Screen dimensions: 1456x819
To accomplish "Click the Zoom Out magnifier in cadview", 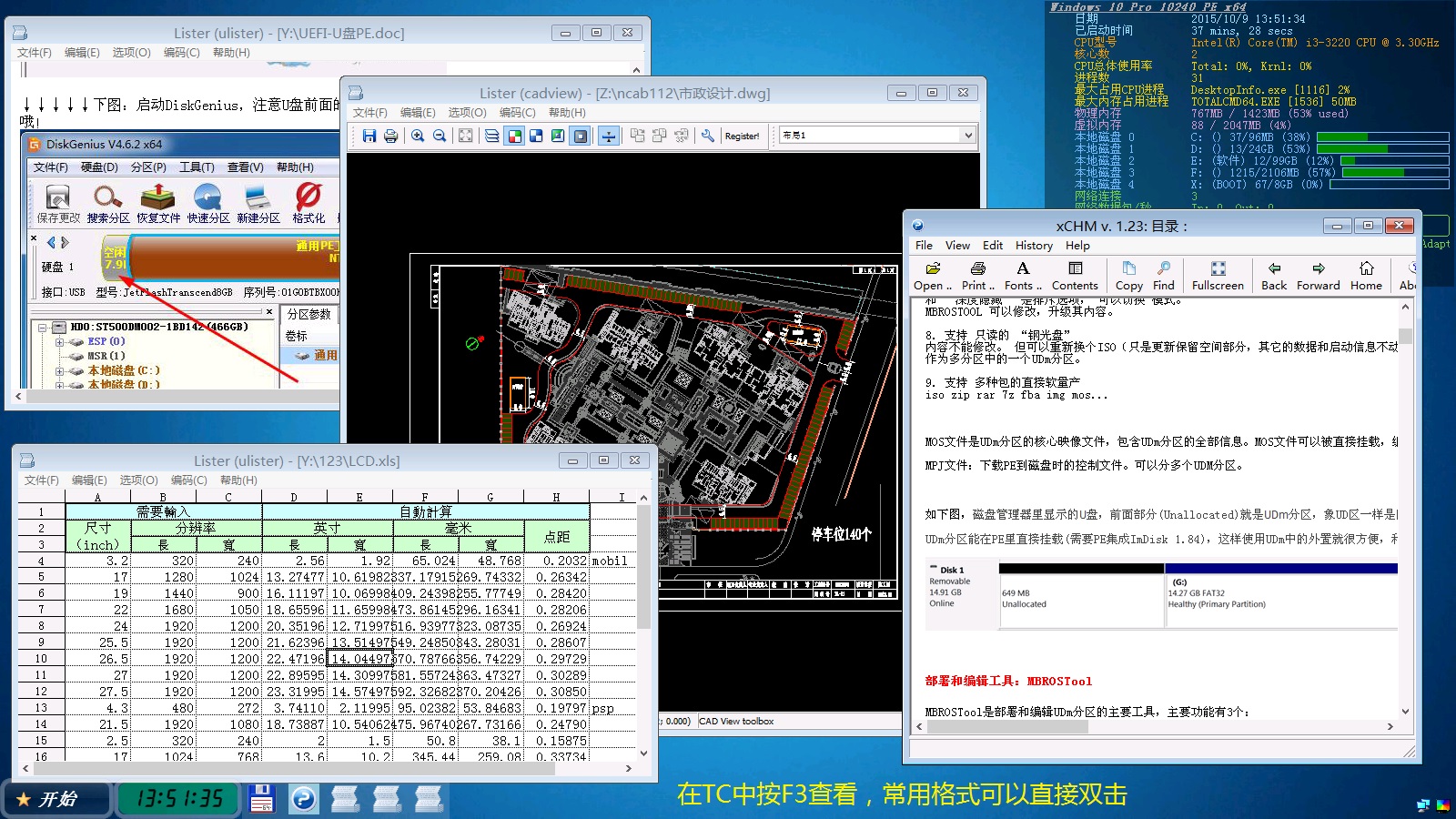I will pos(440,136).
